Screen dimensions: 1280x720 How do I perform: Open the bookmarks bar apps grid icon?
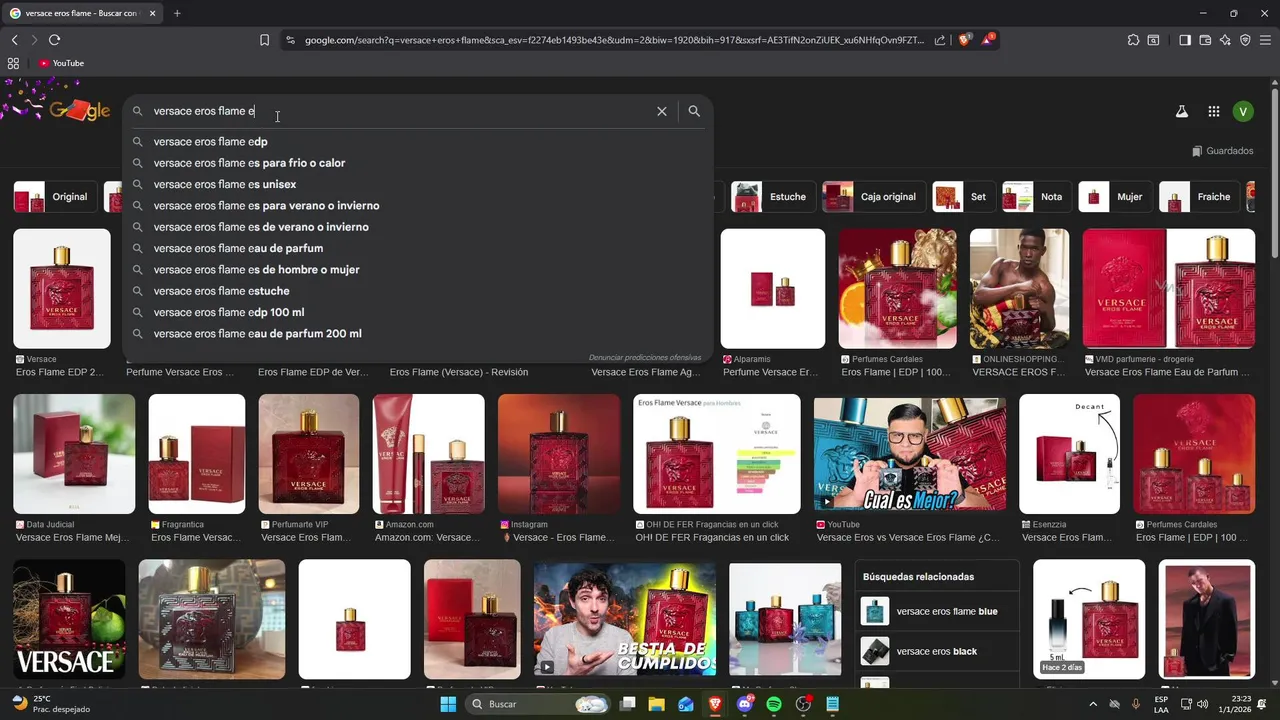(13, 63)
